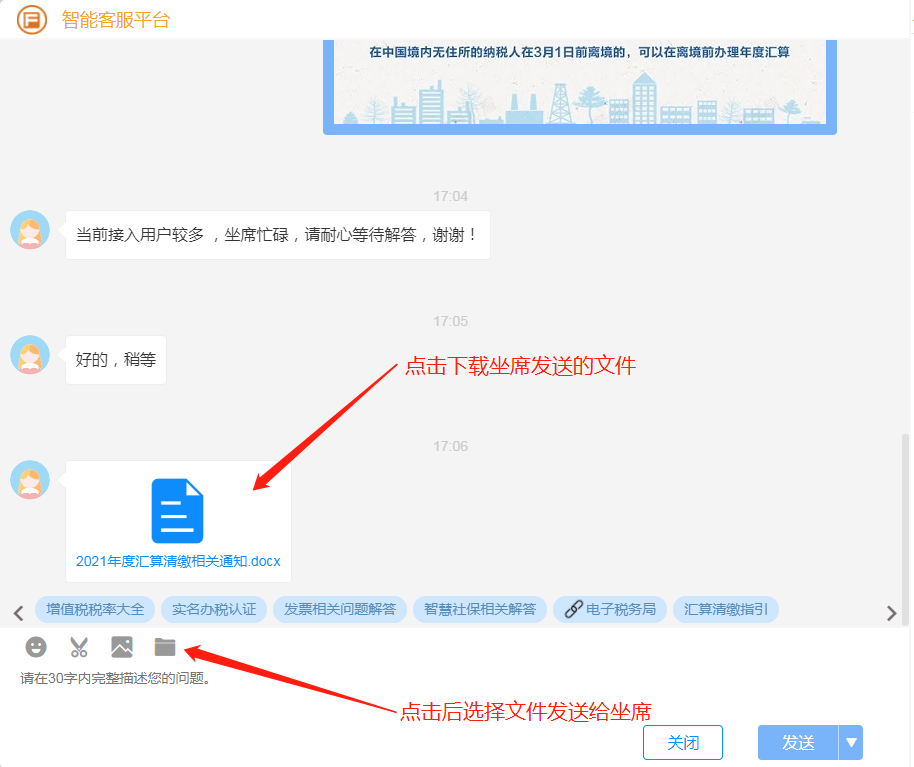Image resolution: width=914 pixels, height=767 pixels.
Task: Open the 电子税务局 quick link
Action: [x=610, y=610]
